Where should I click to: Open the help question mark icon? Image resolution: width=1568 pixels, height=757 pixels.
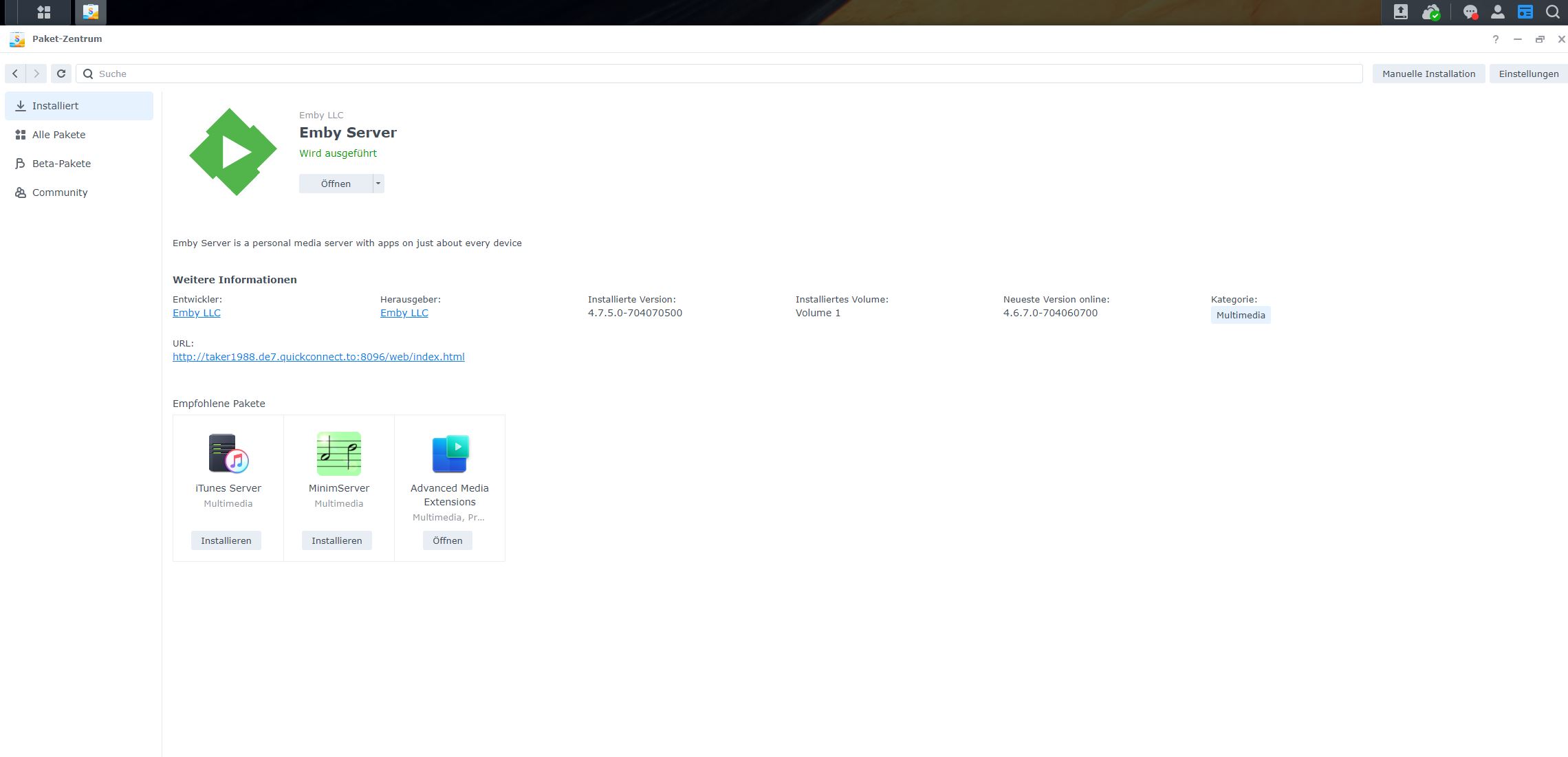1495,39
